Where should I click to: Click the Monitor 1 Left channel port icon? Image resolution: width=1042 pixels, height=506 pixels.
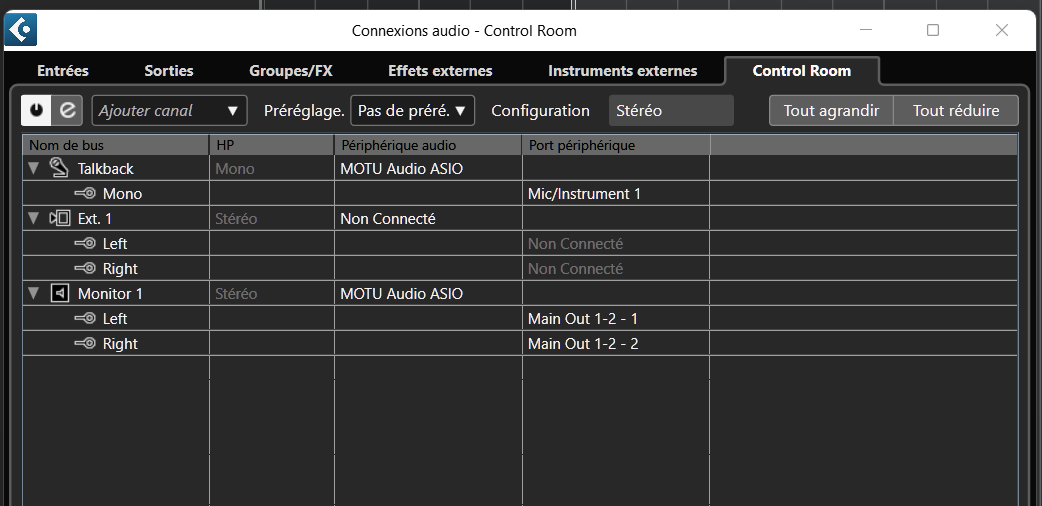85,319
